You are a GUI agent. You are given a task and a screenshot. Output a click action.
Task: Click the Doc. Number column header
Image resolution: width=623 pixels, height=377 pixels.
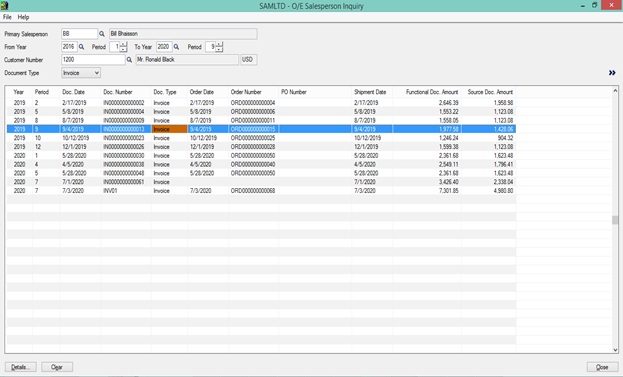coord(118,92)
